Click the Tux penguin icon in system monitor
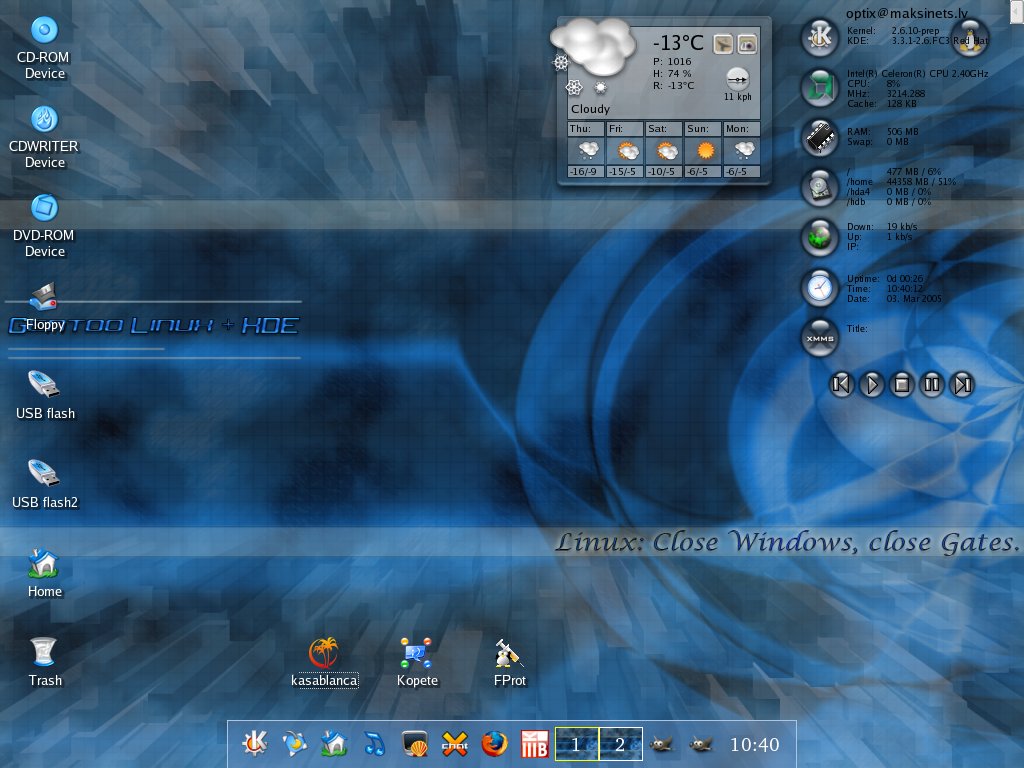Screen dimensions: 1024x768 [970, 37]
